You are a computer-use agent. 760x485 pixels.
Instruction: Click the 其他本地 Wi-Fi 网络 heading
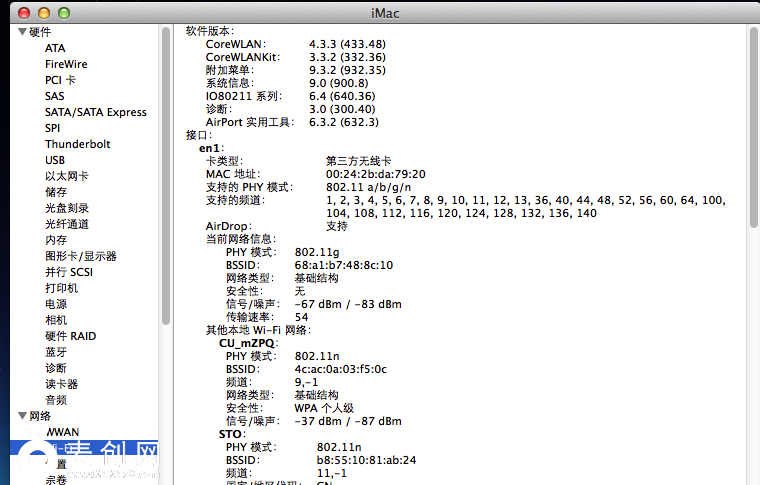pos(258,330)
